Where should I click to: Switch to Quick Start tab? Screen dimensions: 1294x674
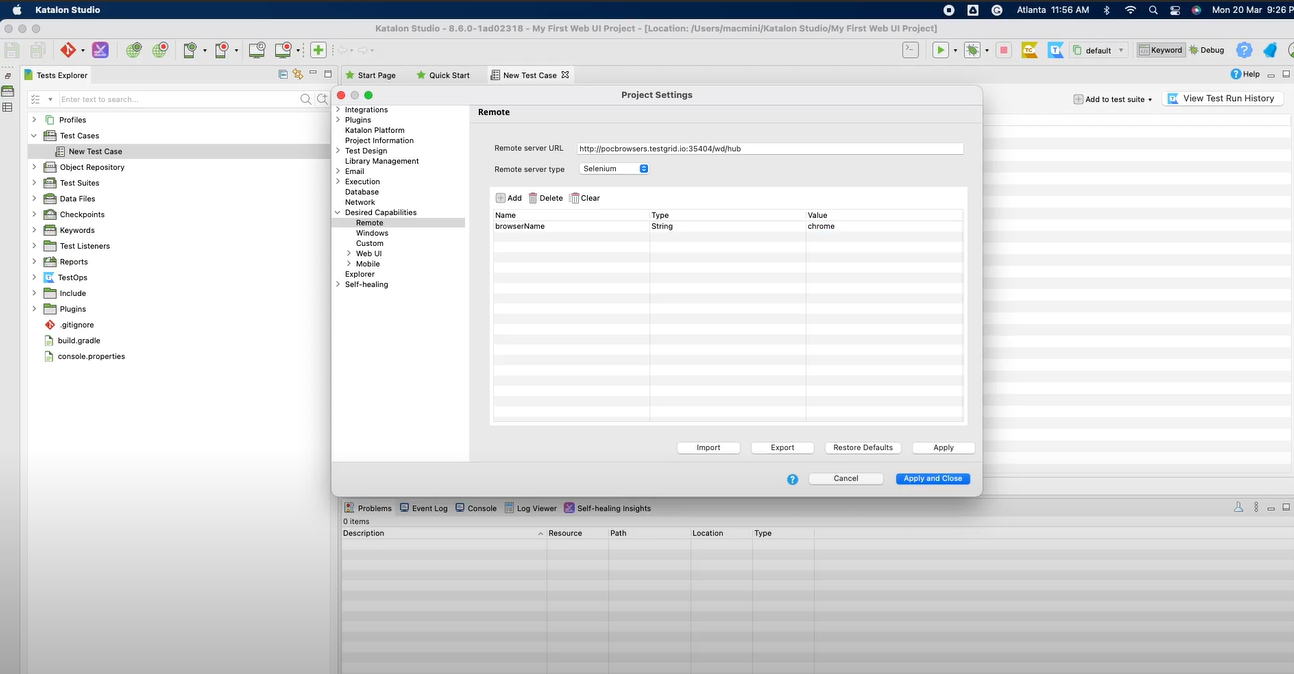click(443, 75)
